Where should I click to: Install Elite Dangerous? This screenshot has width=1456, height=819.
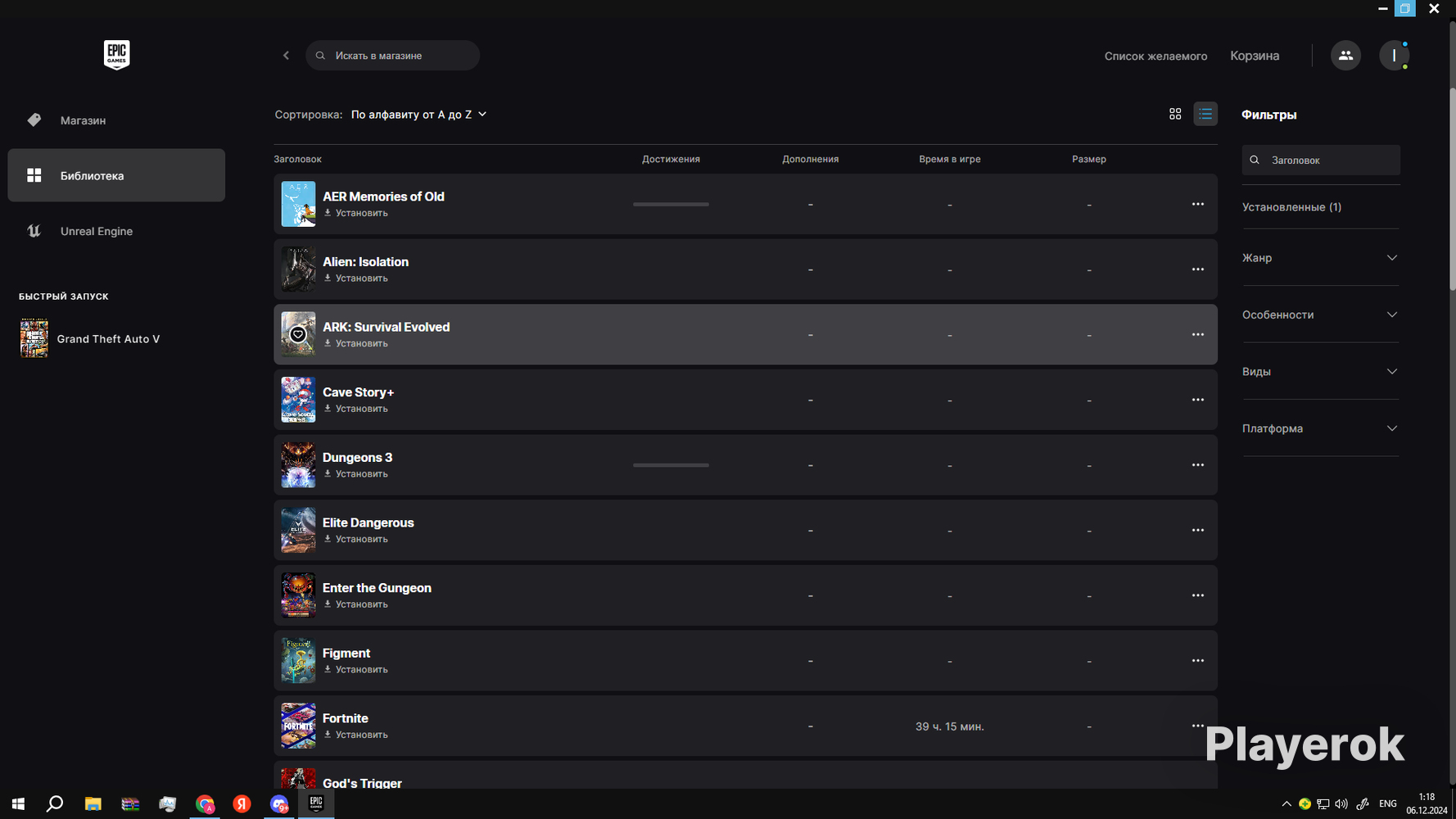point(356,539)
